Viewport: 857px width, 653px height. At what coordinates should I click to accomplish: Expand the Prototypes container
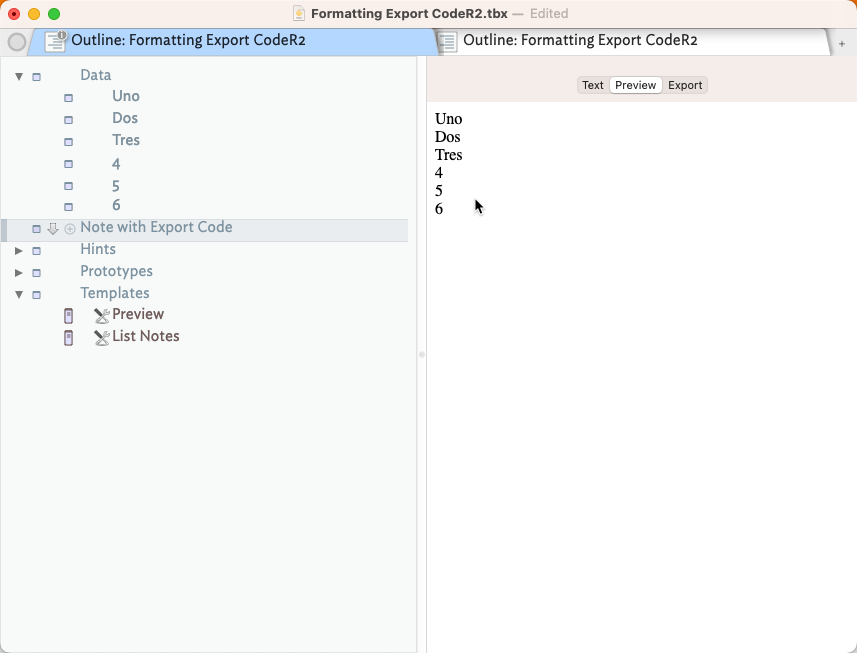click(x=19, y=272)
